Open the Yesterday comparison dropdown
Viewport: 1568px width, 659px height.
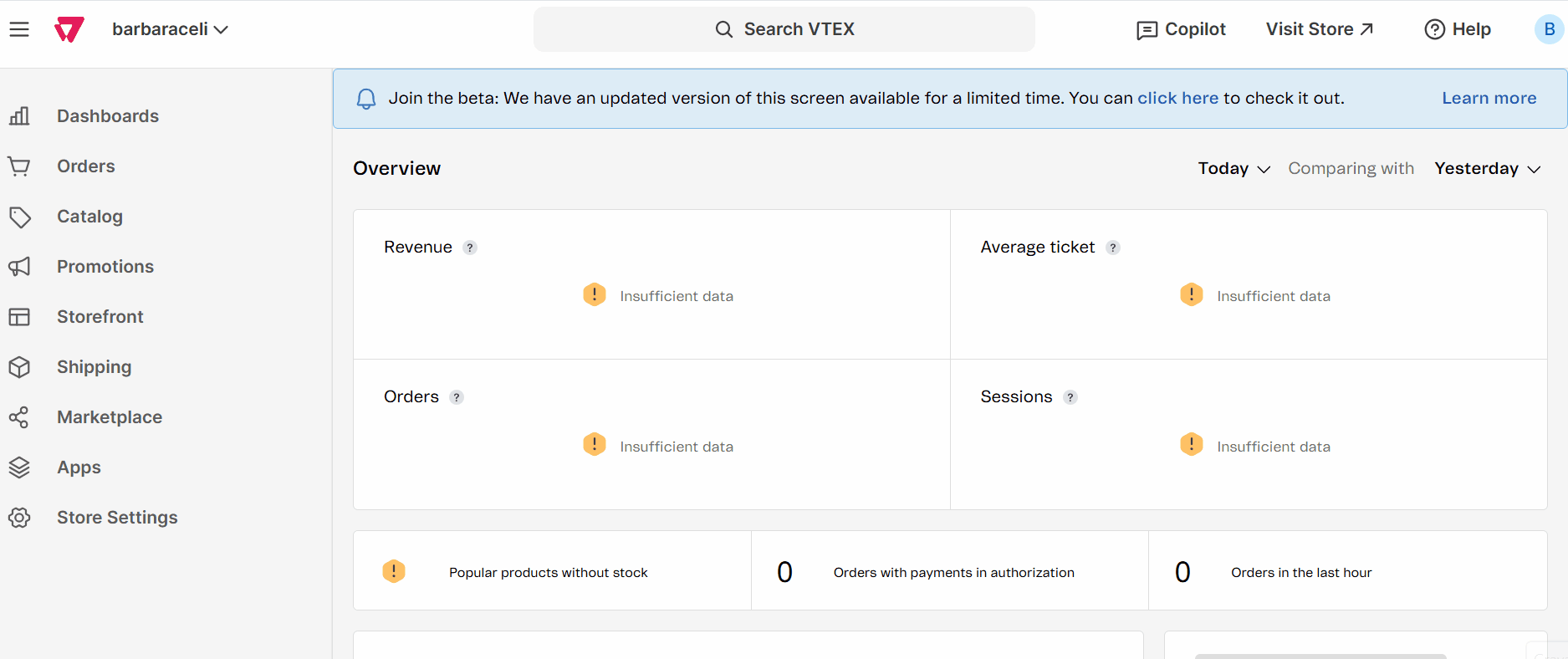(1487, 169)
